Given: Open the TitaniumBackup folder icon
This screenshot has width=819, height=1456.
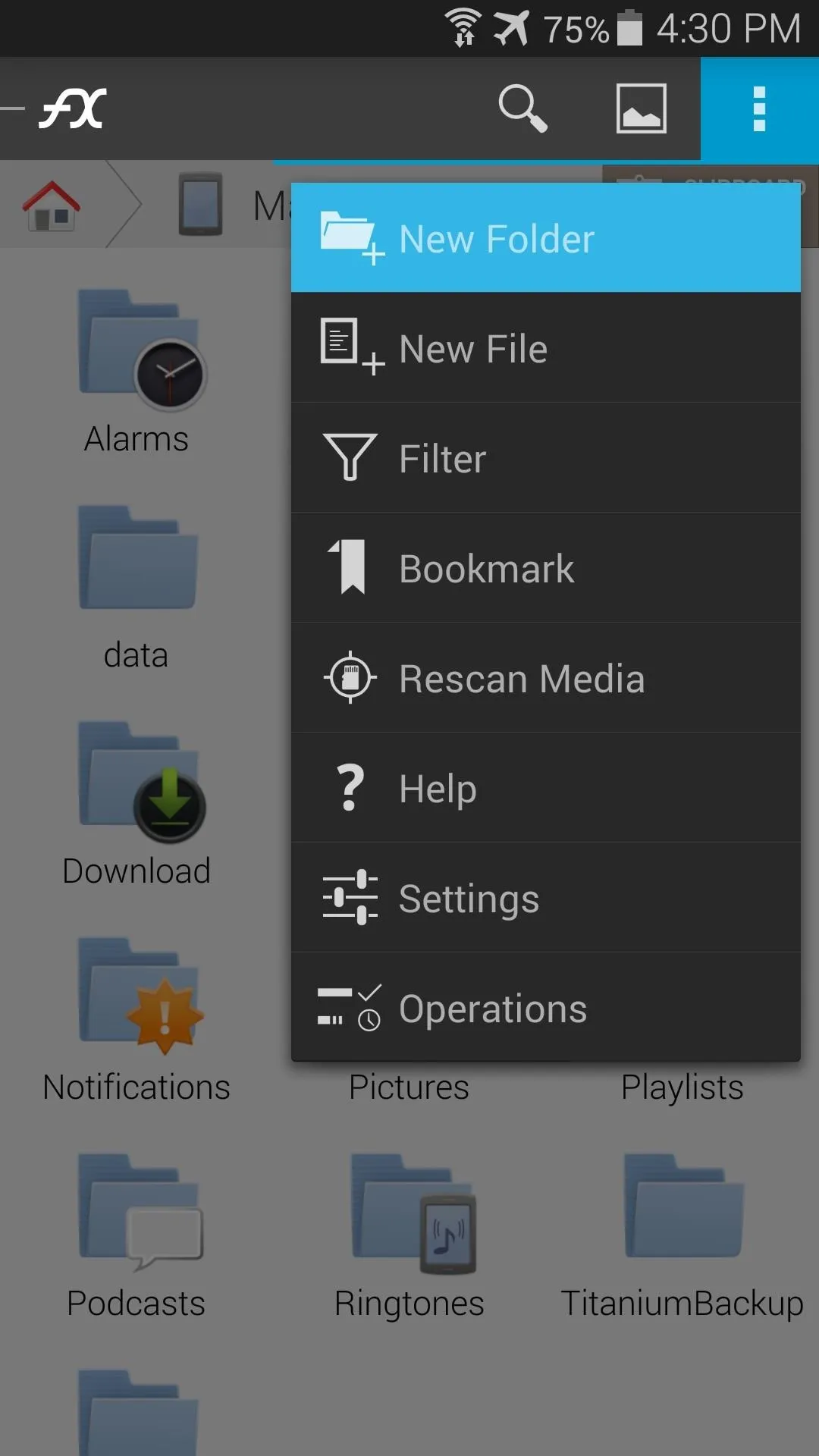Looking at the screenshot, I should click(683, 1206).
